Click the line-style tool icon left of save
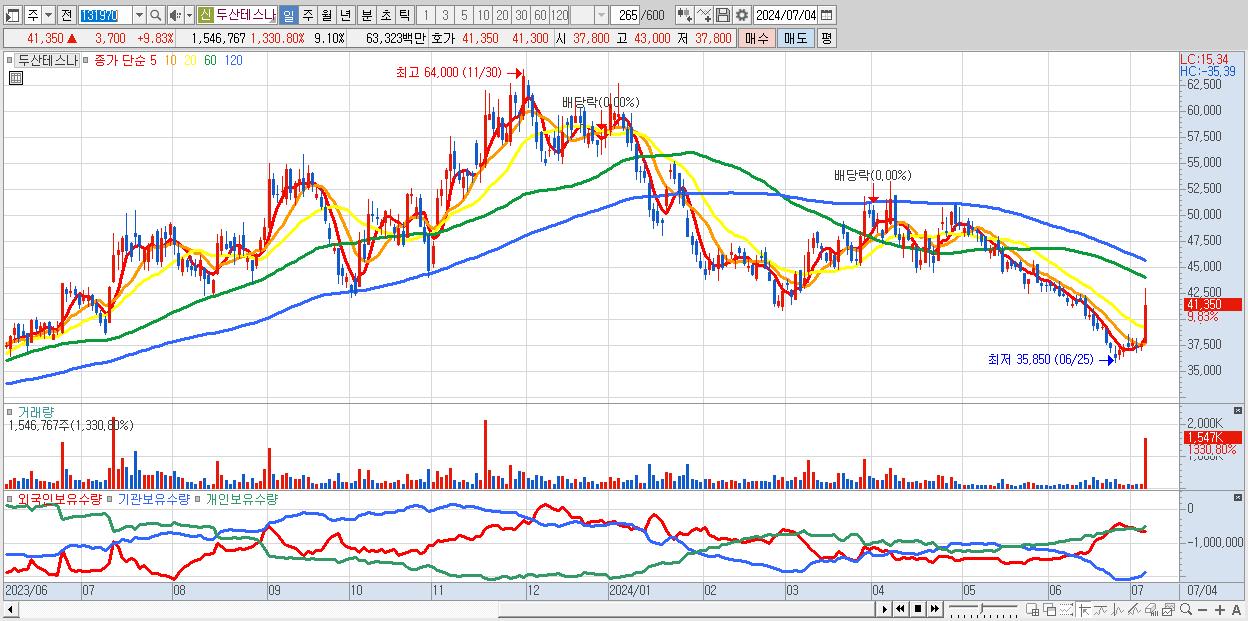The height and width of the screenshot is (621, 1248). pyautogui.click(x=704, y=15)
